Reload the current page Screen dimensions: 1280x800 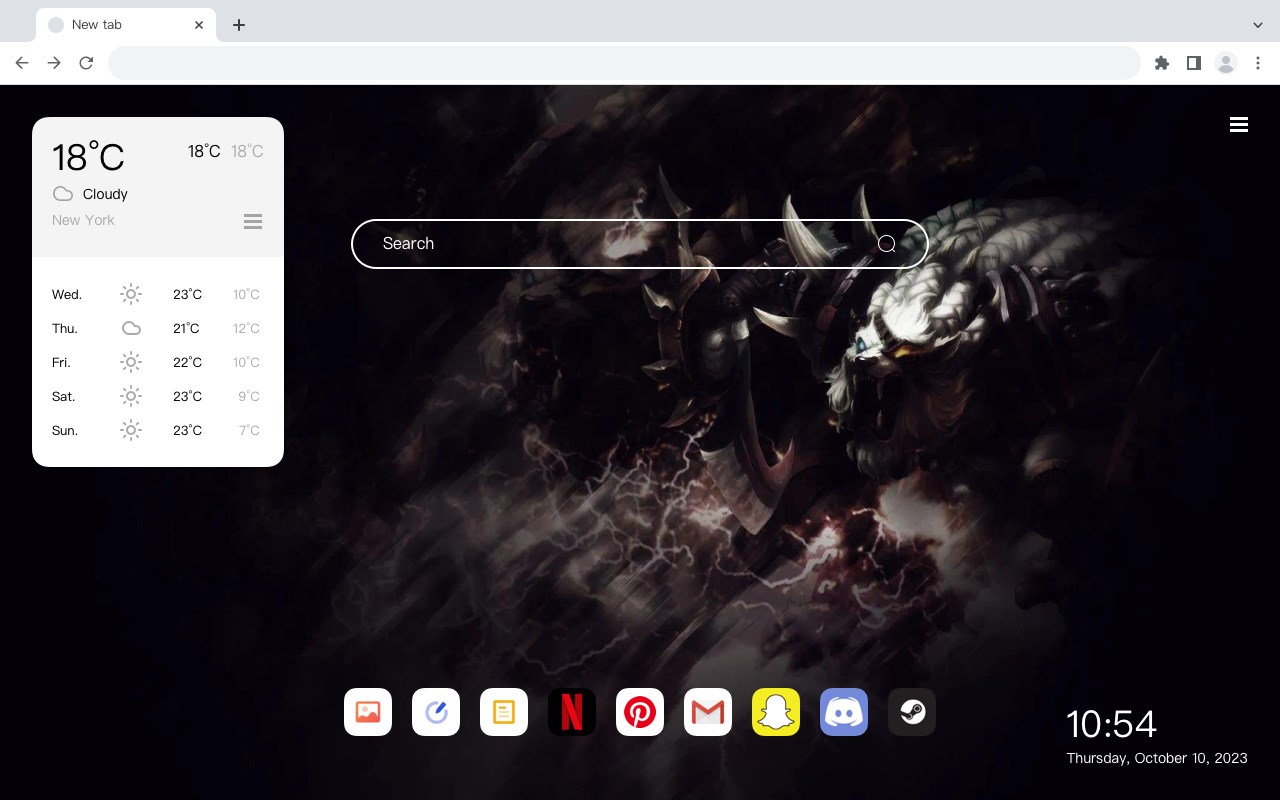[86, 63]
